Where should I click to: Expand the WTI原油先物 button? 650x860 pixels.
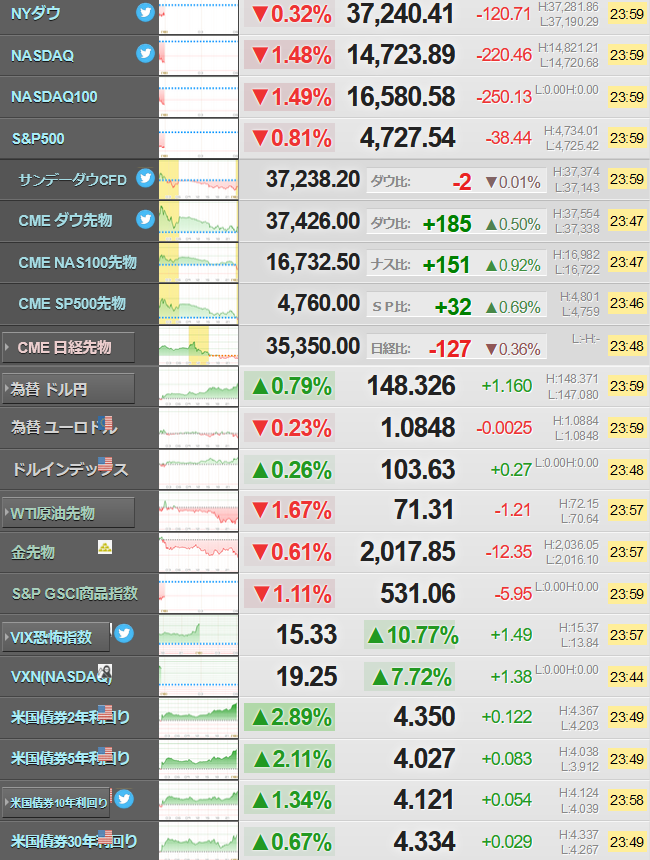point(69,513)
